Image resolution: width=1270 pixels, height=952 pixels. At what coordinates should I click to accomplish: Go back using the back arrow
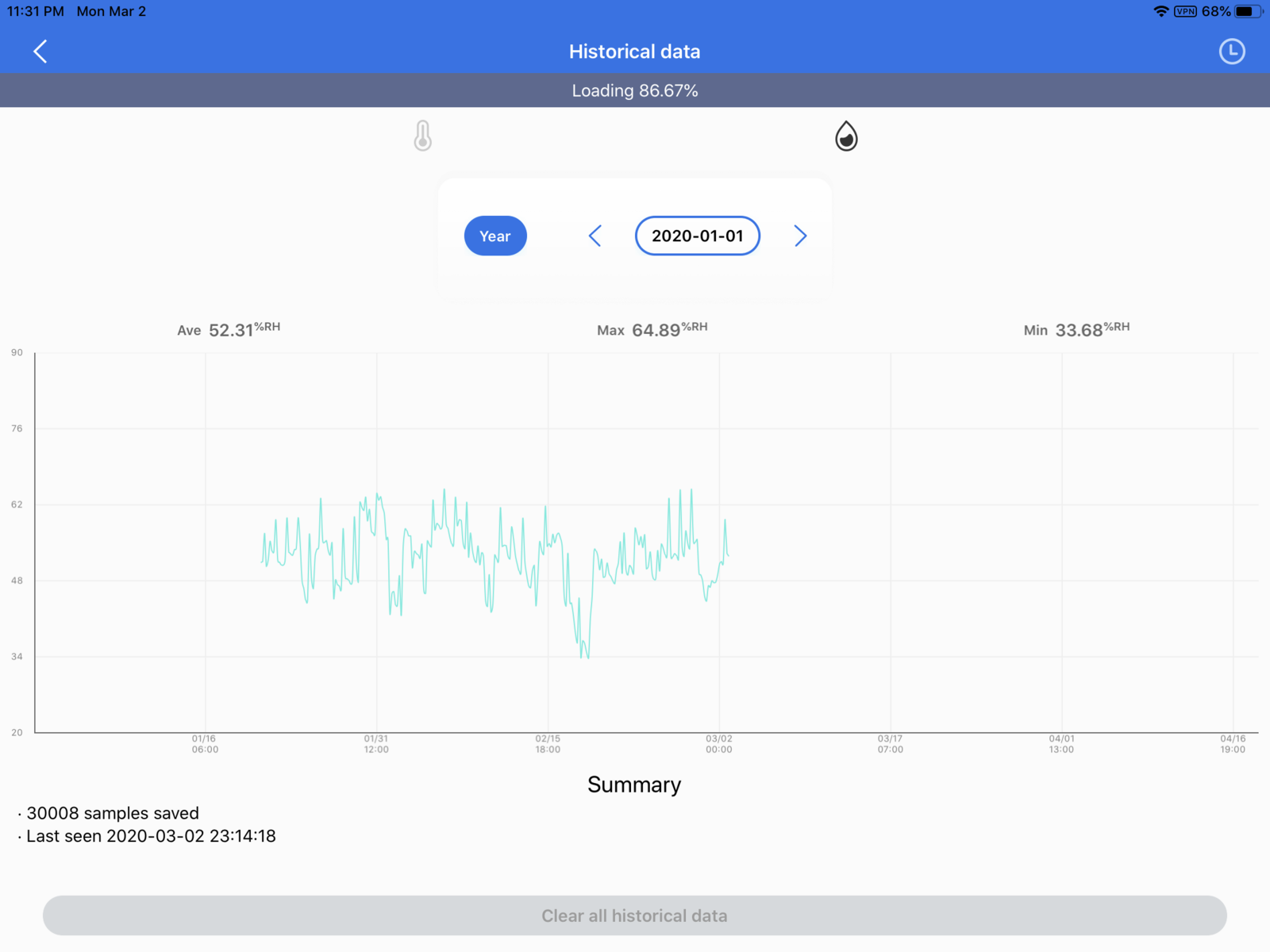pos(40,52)
